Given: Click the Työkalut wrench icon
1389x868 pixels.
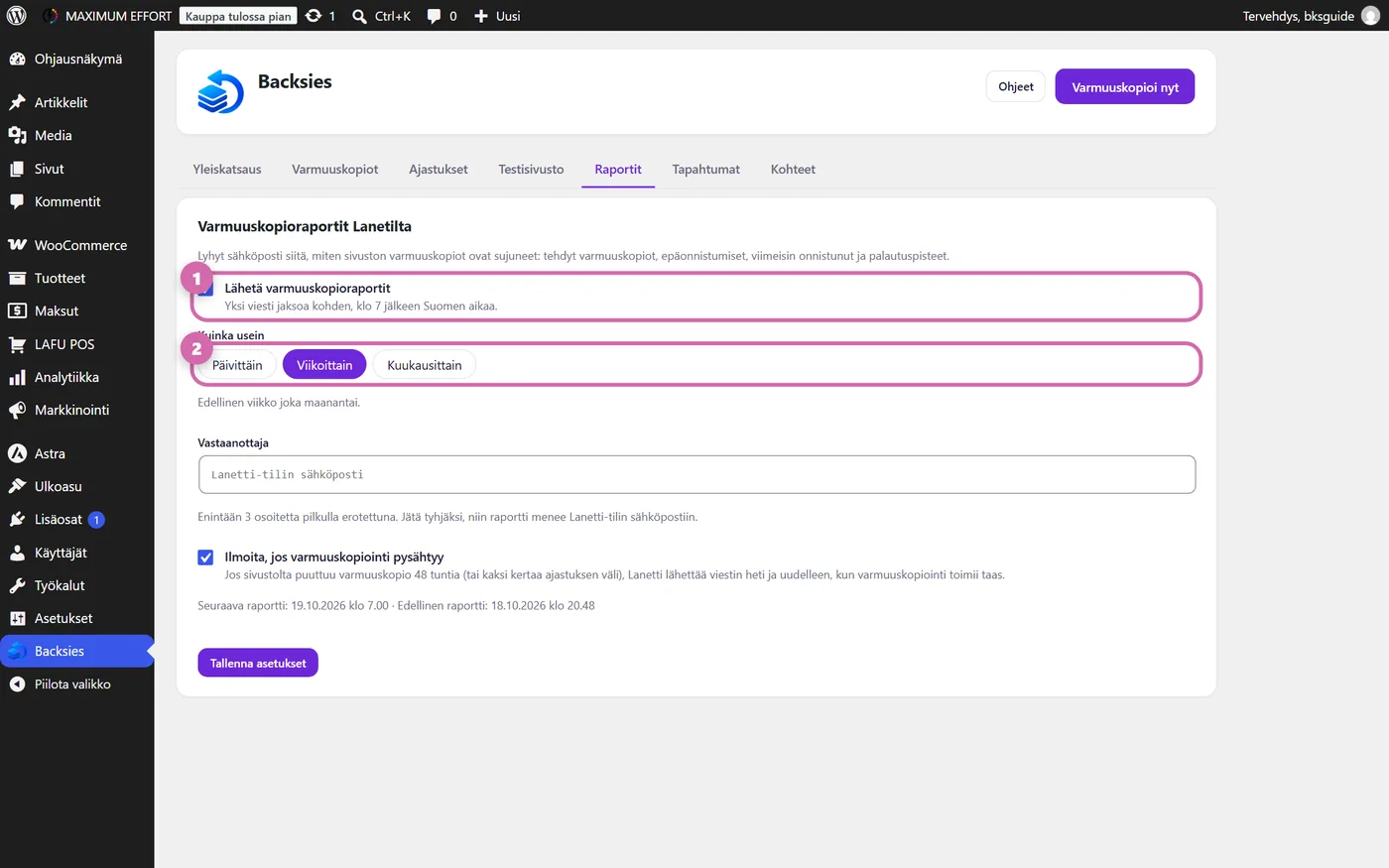Looking at the screenshot, I should coord(17,585).
